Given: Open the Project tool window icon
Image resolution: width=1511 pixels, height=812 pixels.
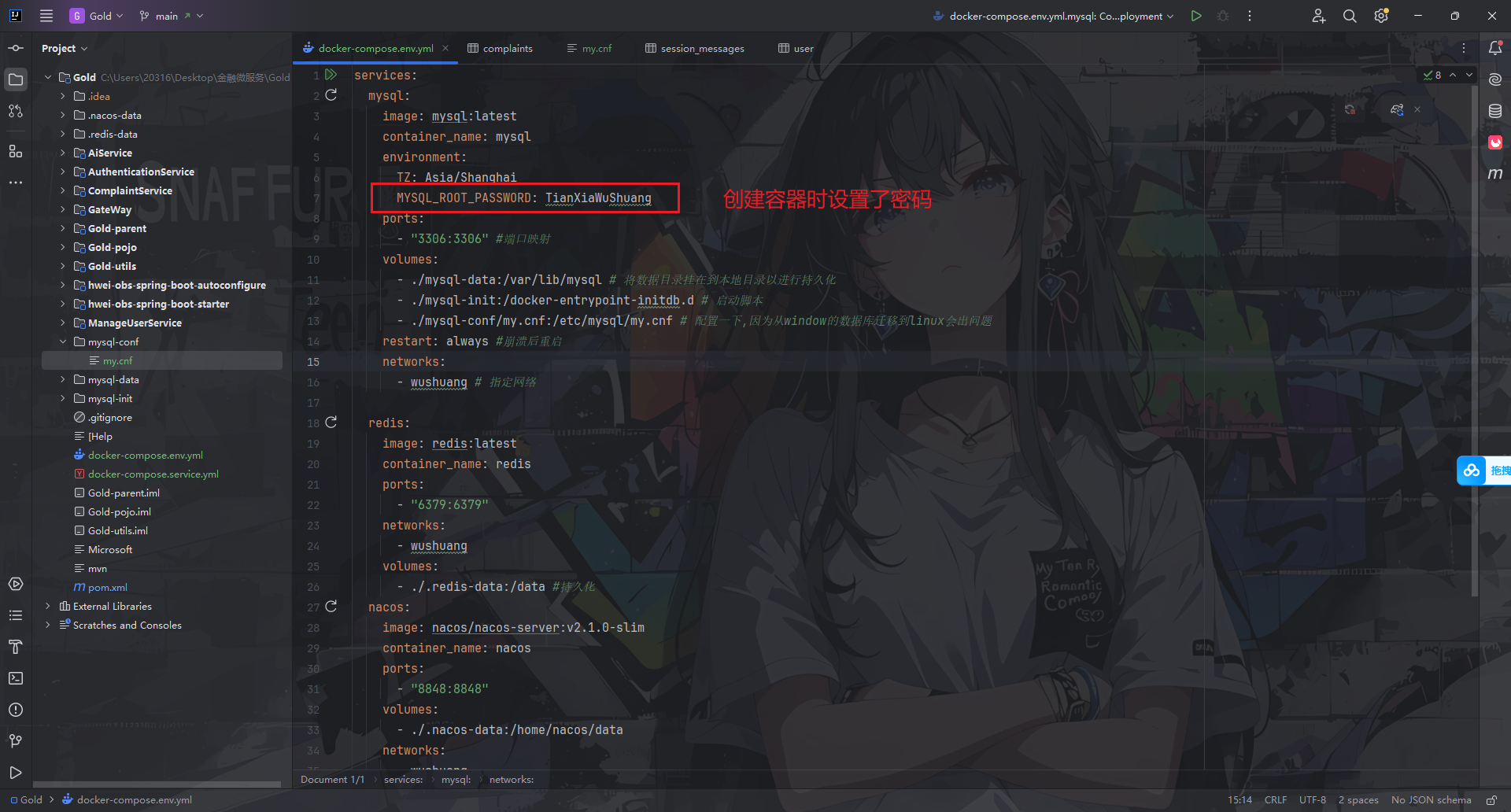Looking at the screenshot, I should 16,79.
